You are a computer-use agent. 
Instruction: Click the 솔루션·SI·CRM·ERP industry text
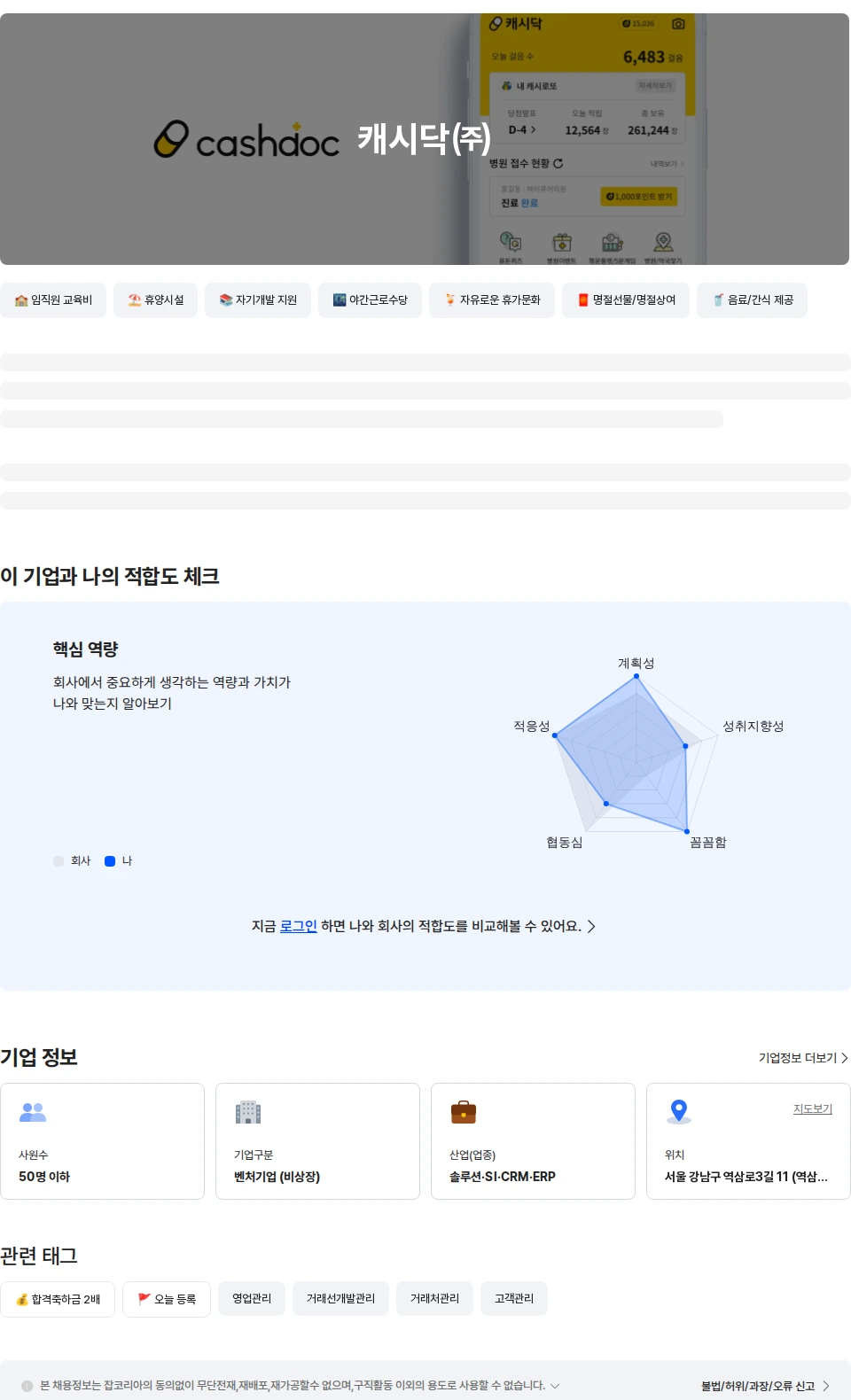coord(503,1177)
